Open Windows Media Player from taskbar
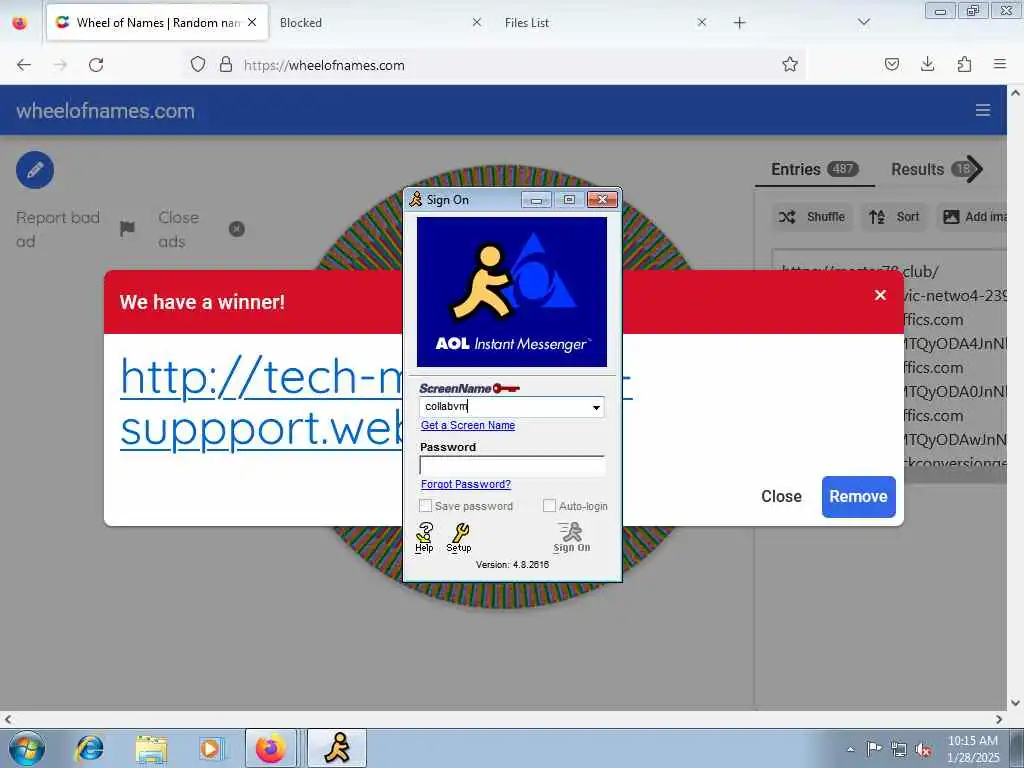1024x768 pixels. 210,748
